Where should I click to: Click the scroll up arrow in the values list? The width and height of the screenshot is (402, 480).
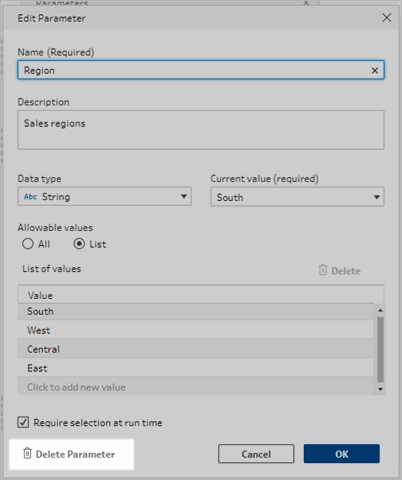(x=380, y=310)
